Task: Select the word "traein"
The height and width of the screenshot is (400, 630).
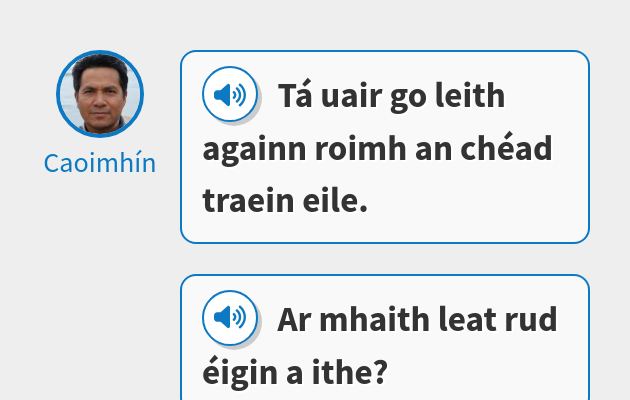Action: click(x=248, y=200)
